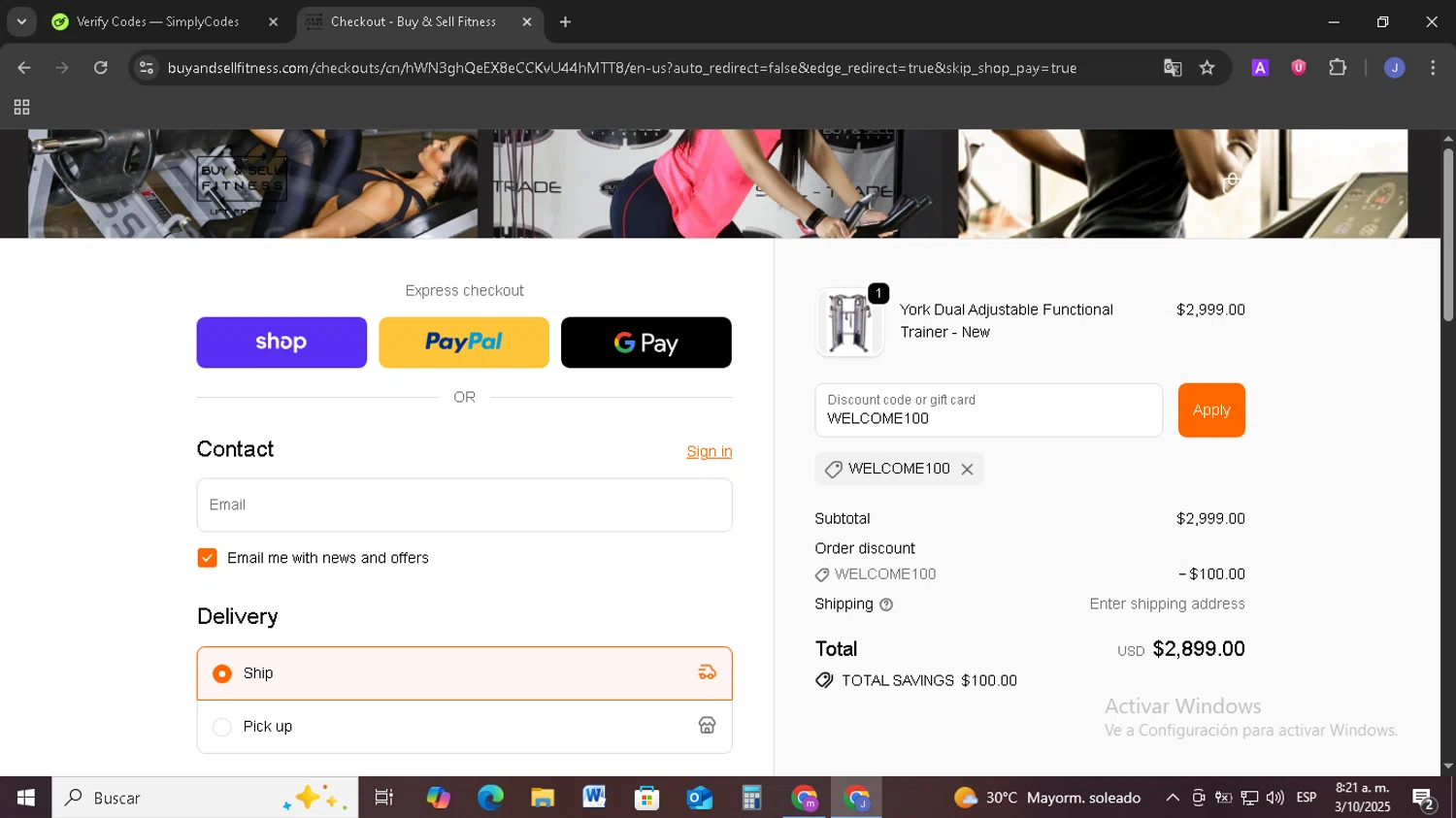Reload the checkout page
The image size is (1456, 818).
click(x=101, y=68)
